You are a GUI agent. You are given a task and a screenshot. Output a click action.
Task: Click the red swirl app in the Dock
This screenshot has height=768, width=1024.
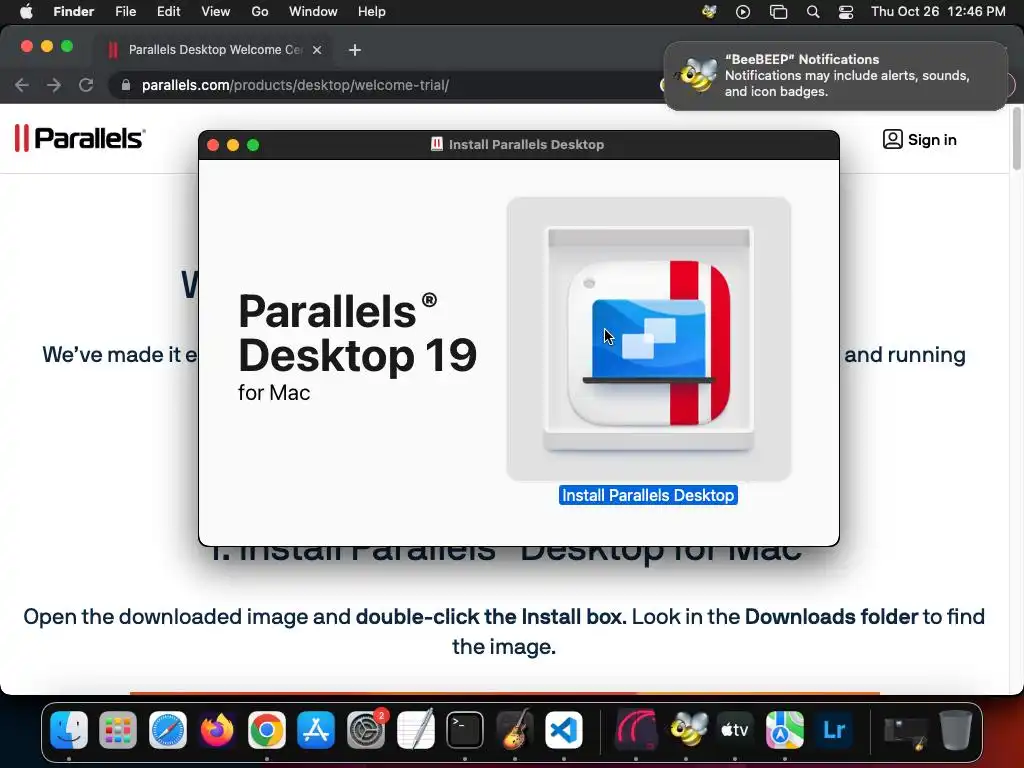[636, 729]
